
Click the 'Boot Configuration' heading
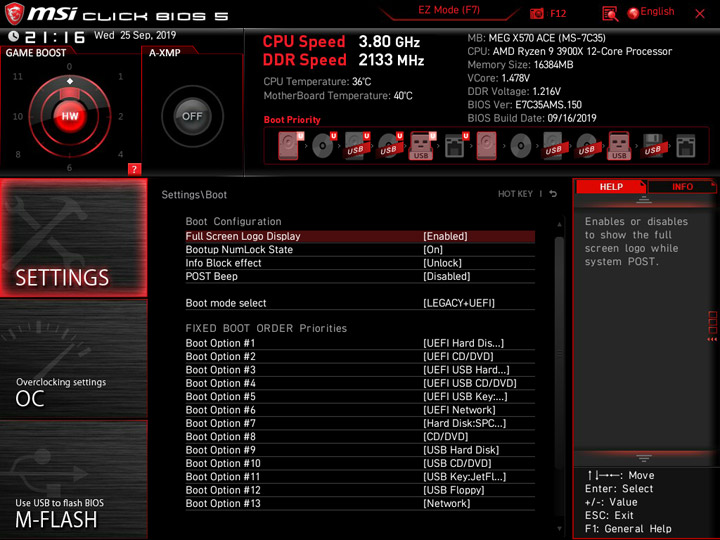click(233, 221)
